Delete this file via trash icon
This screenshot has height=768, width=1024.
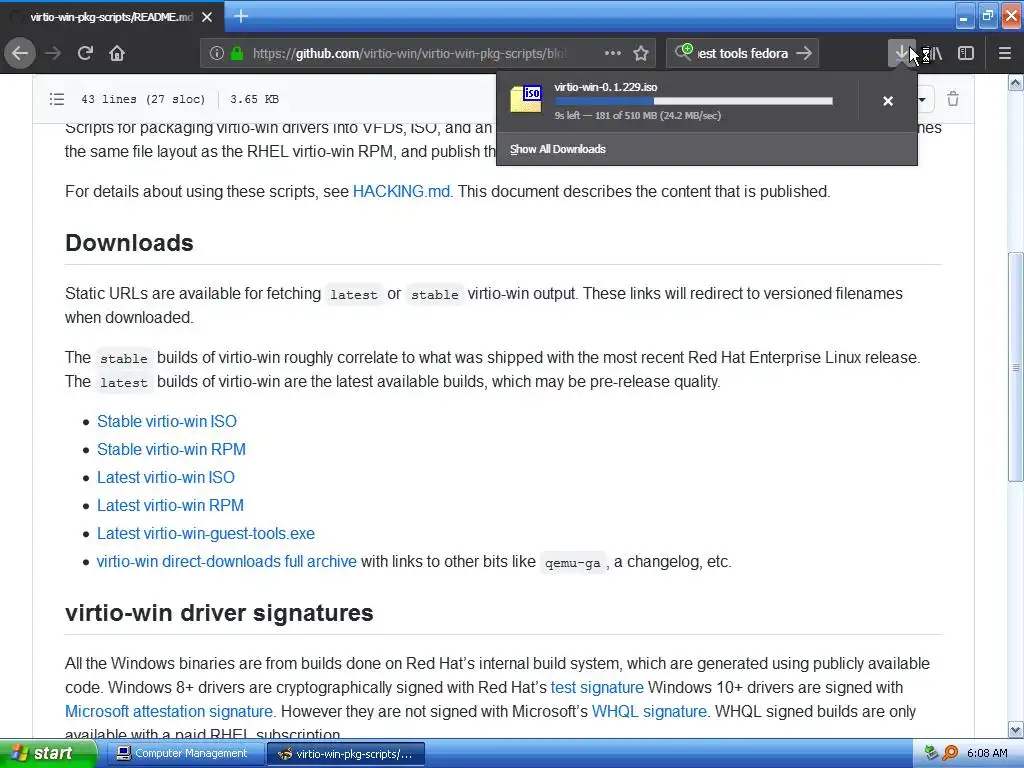(953, 99)
